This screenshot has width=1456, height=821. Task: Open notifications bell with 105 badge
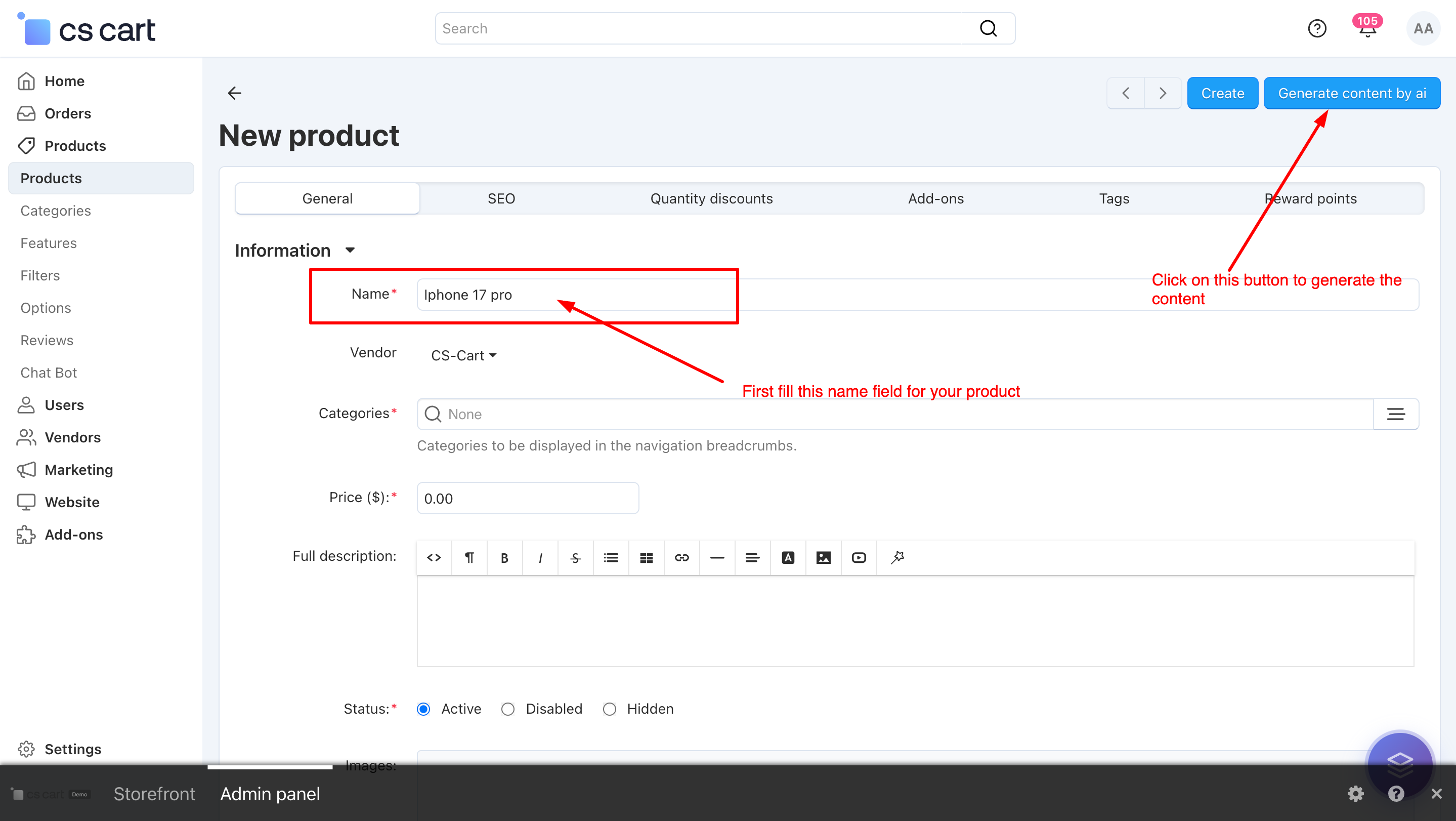[x=1366, y=28]
